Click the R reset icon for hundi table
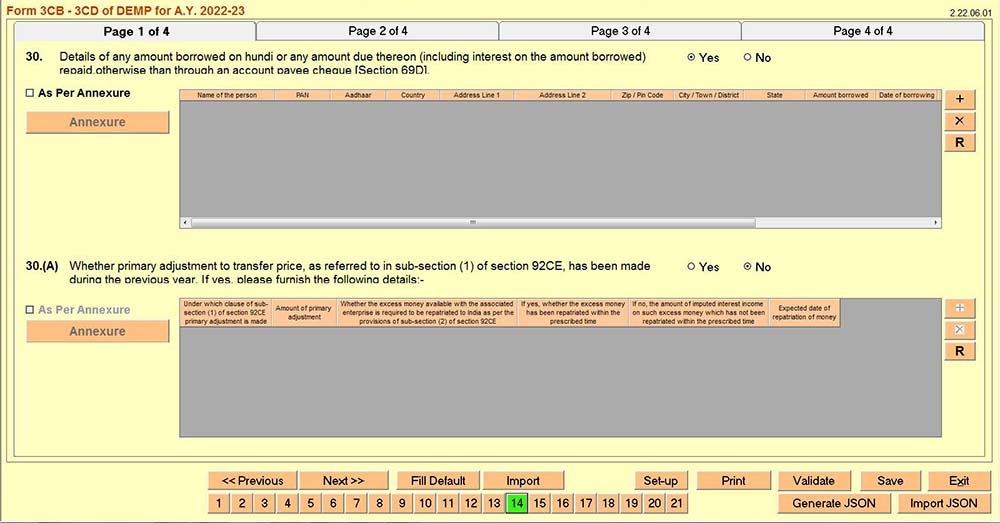Image resolution: width=1000 pixels, height=523 pixels. coord(959,143)
